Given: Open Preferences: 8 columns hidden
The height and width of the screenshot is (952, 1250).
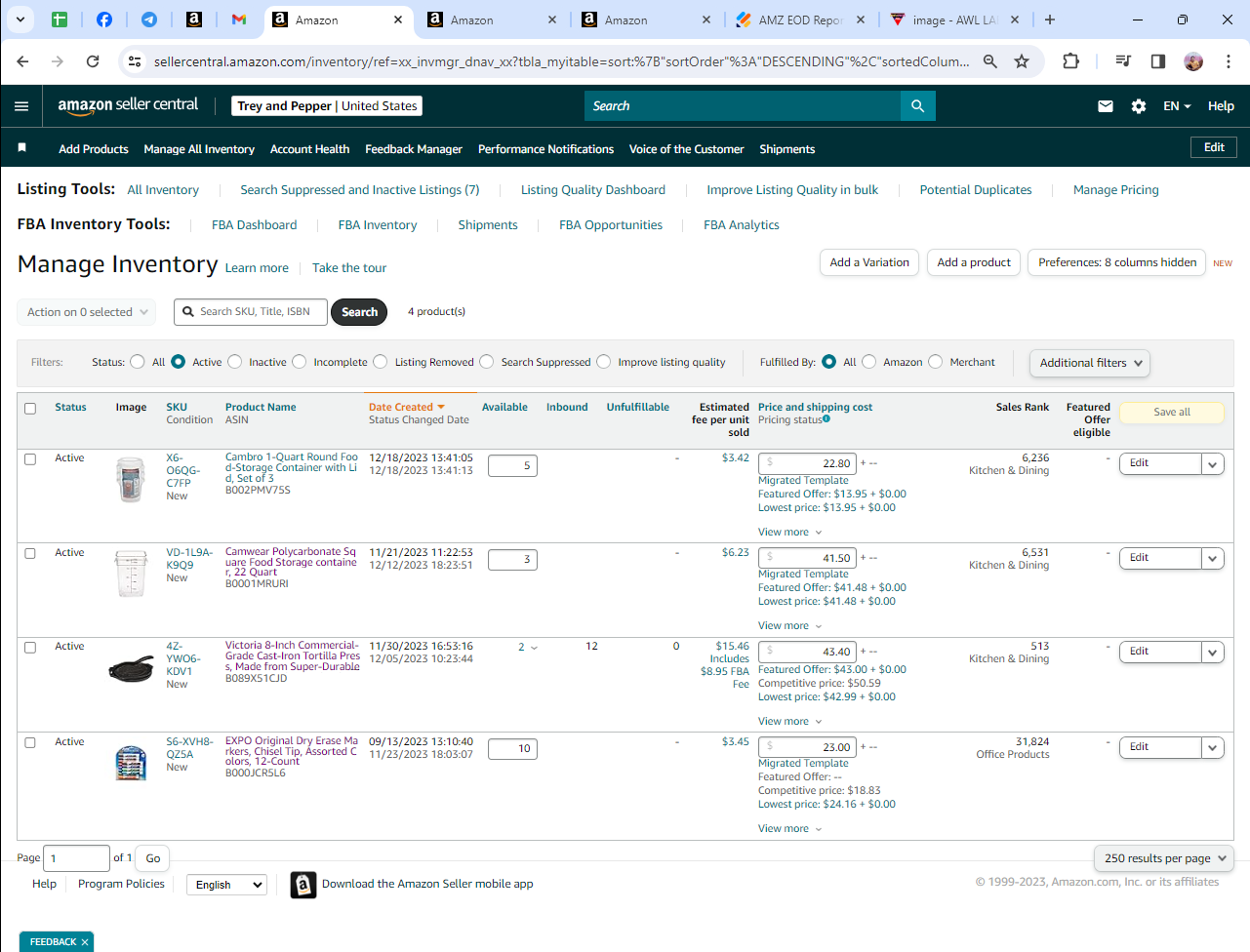Looking at the screenshot, I should coord(1117,262).
